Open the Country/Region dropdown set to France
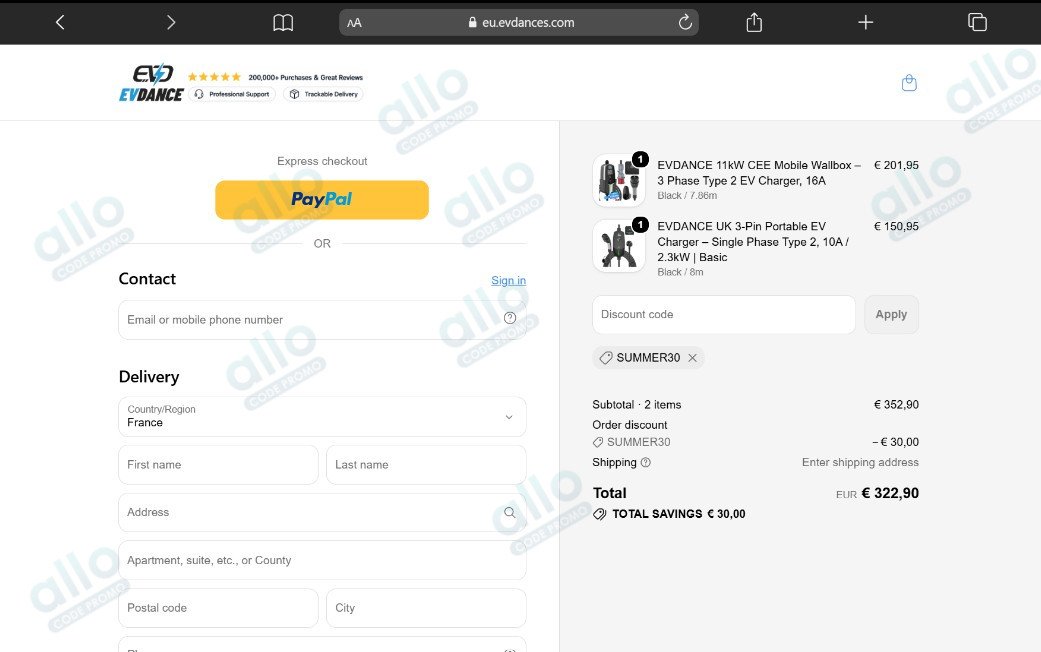1041x652 pixels. pos(322,416)
